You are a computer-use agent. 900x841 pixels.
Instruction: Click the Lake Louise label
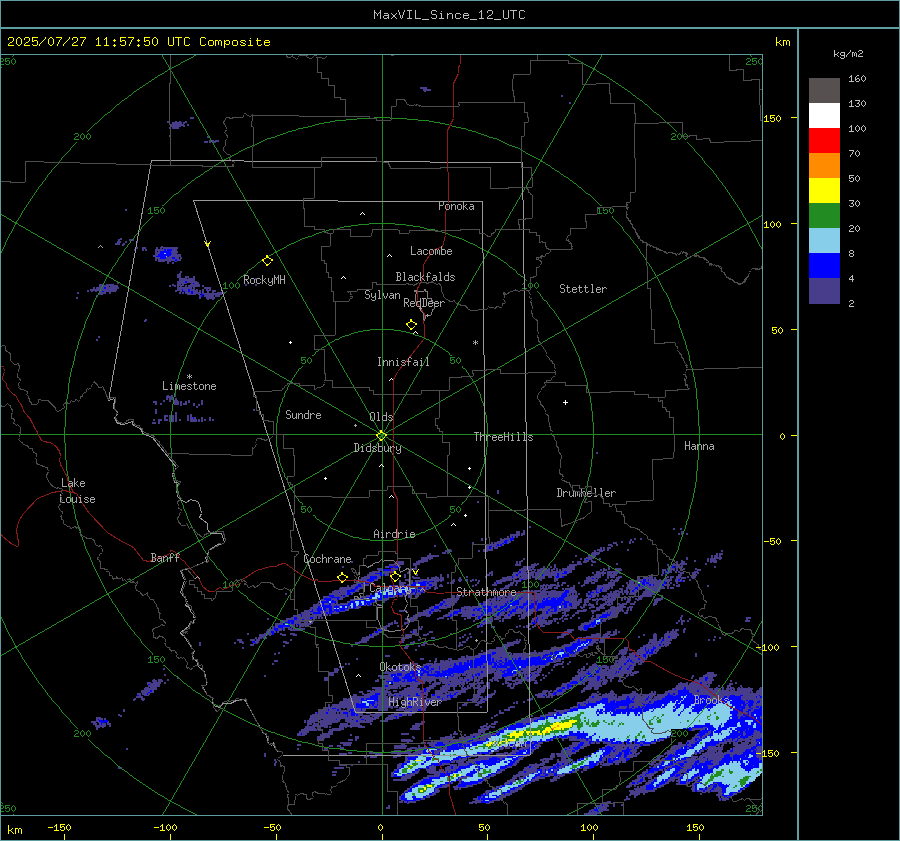click(77, 491)
